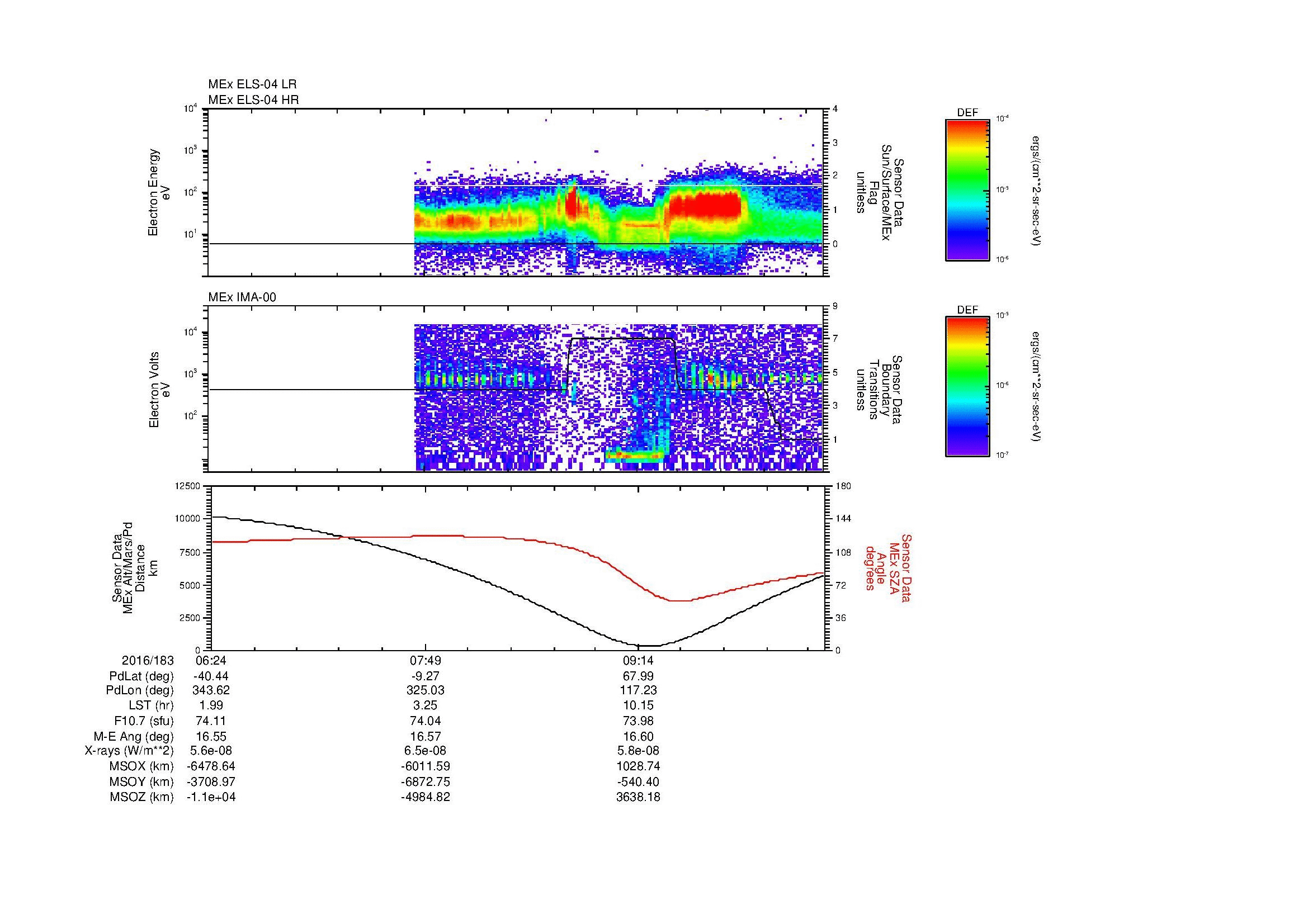Image resolution: width=1308 pixels, height=924 pixels.
Task: Click the 'PdLat (deg)' row label
Action: tap(141, 676)
